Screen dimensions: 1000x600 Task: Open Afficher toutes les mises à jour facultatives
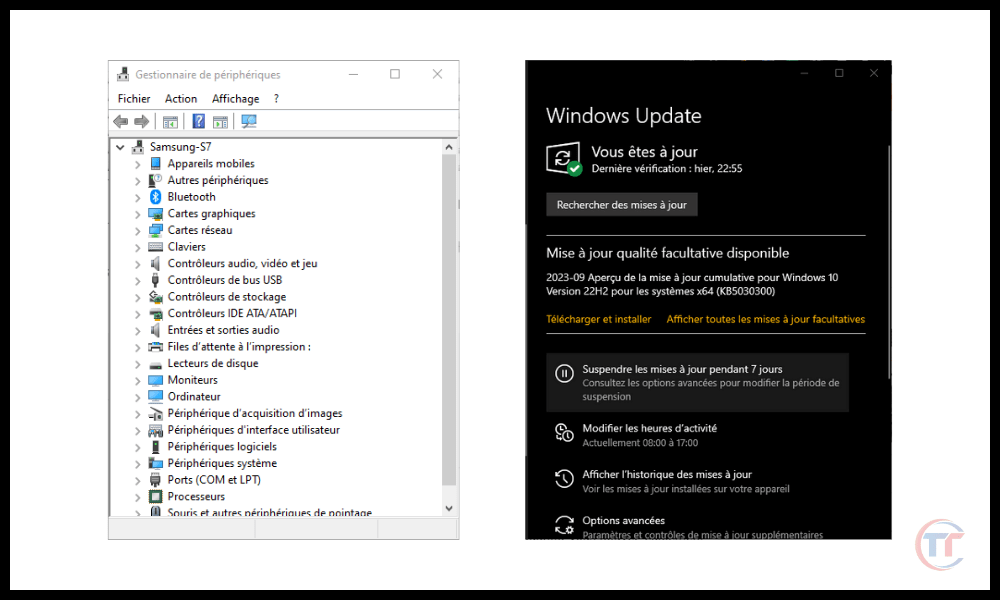(x=766, y=319)
